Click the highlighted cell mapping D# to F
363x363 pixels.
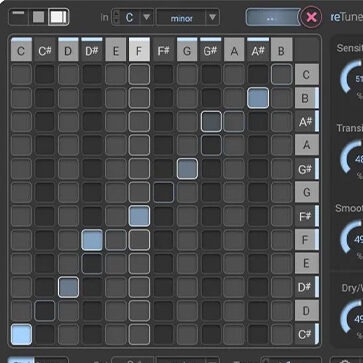click(92, 240)
